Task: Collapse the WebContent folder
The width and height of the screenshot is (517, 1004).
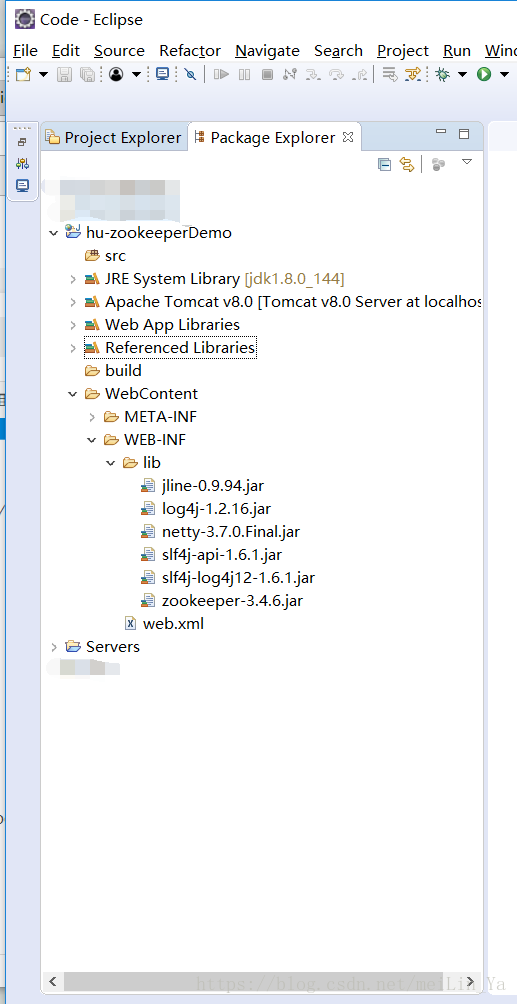Action: click(72, 394)
